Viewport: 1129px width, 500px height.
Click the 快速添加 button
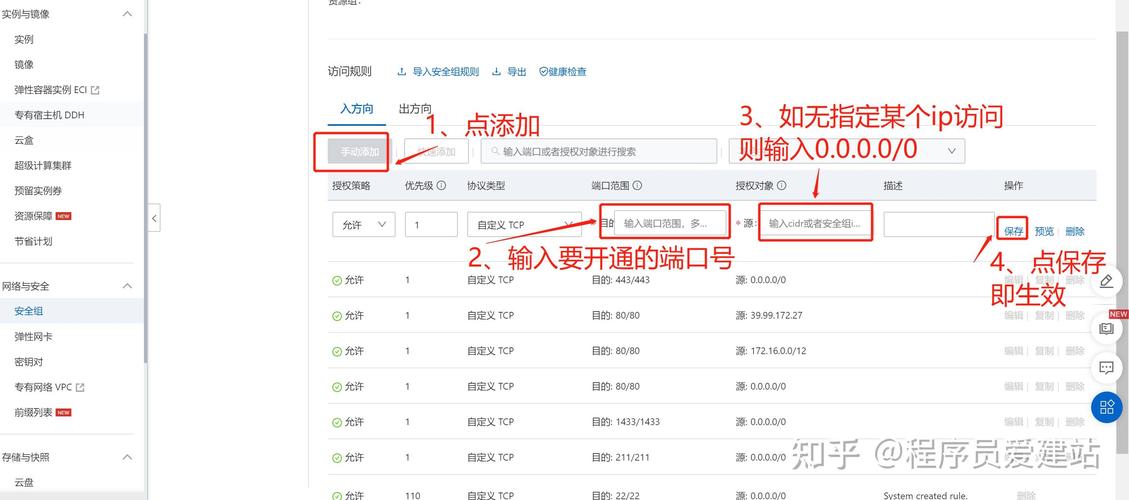coord(437,152)
